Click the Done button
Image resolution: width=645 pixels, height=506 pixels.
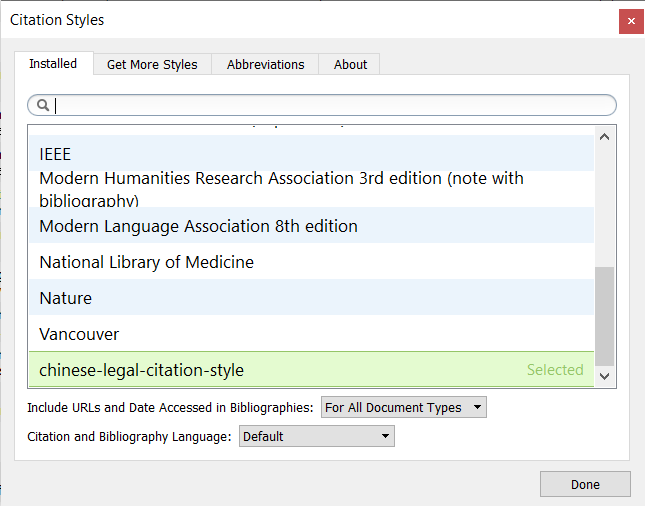coord(585,484)
